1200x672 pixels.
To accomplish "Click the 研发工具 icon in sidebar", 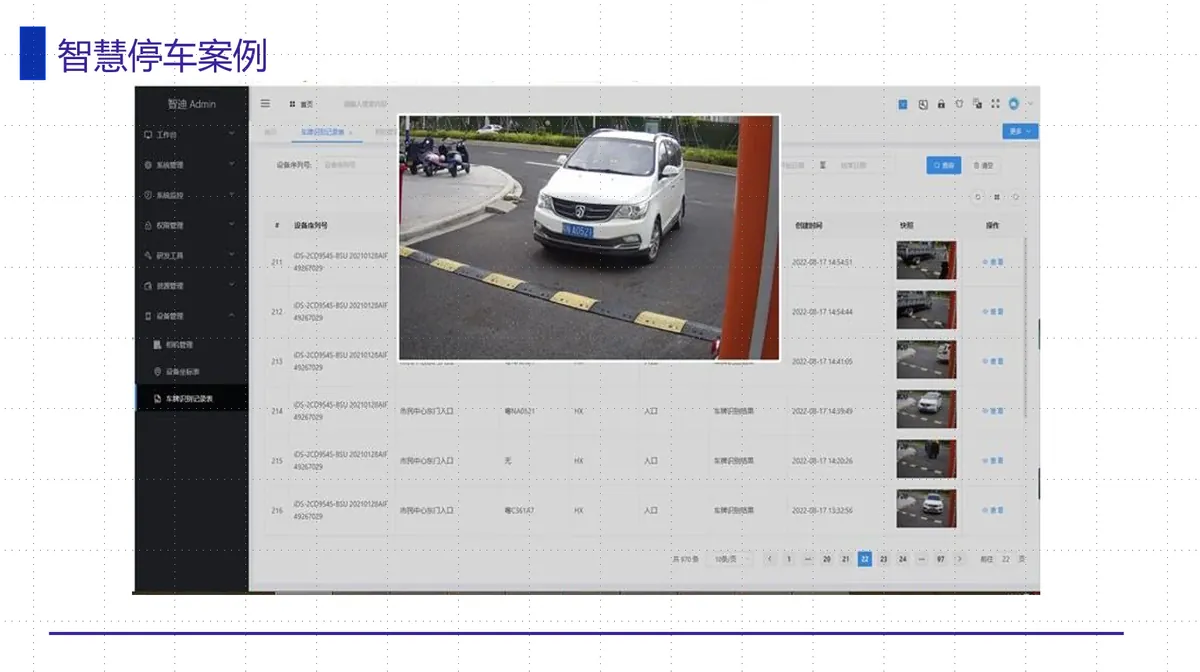I will click(x=148, y=255).
